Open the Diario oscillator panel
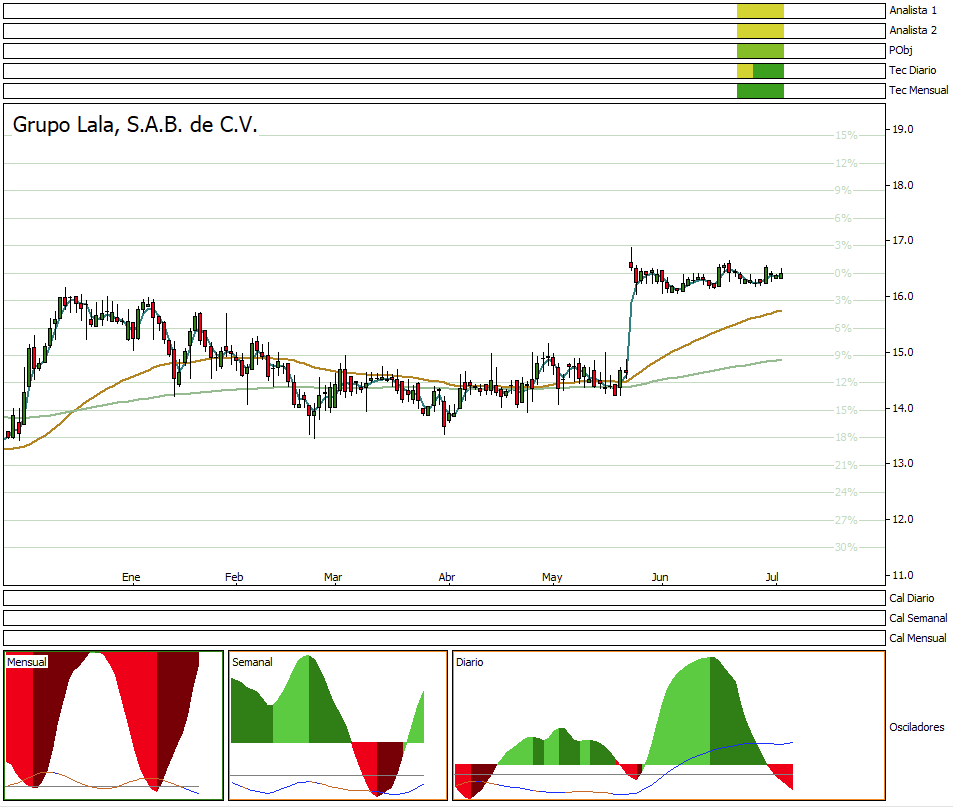The image size is (953, 807). [669, 726]
